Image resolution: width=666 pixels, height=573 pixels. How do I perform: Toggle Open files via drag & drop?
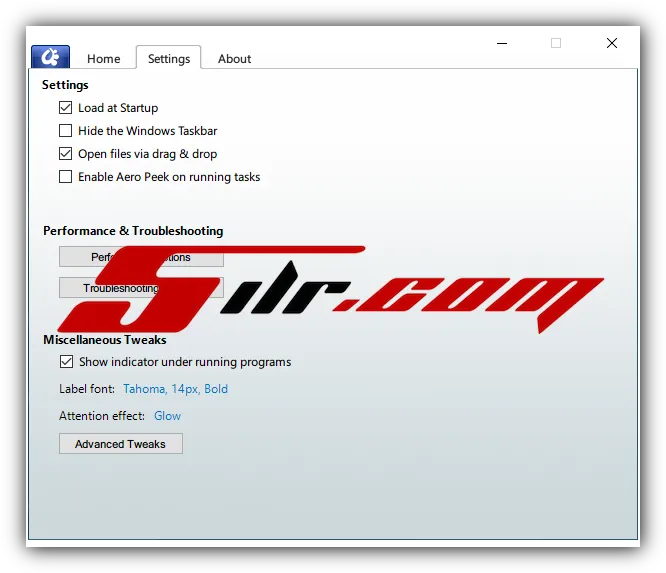click(x=65, y=154)
